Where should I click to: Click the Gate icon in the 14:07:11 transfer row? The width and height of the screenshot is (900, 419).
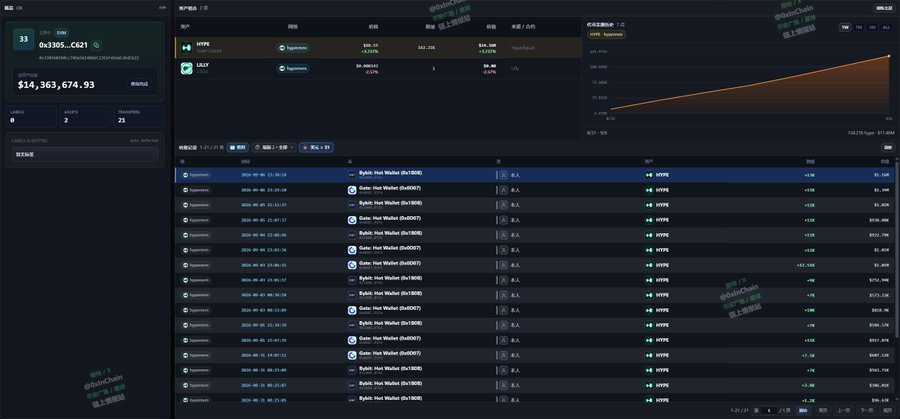tap(352, 355)
